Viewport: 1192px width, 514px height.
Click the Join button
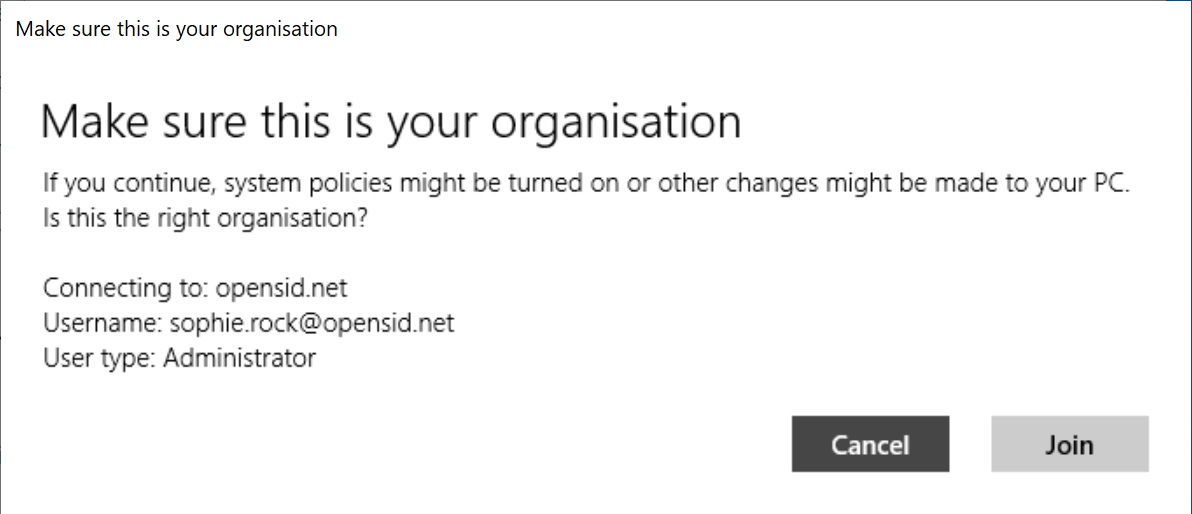coord(1069,444)
